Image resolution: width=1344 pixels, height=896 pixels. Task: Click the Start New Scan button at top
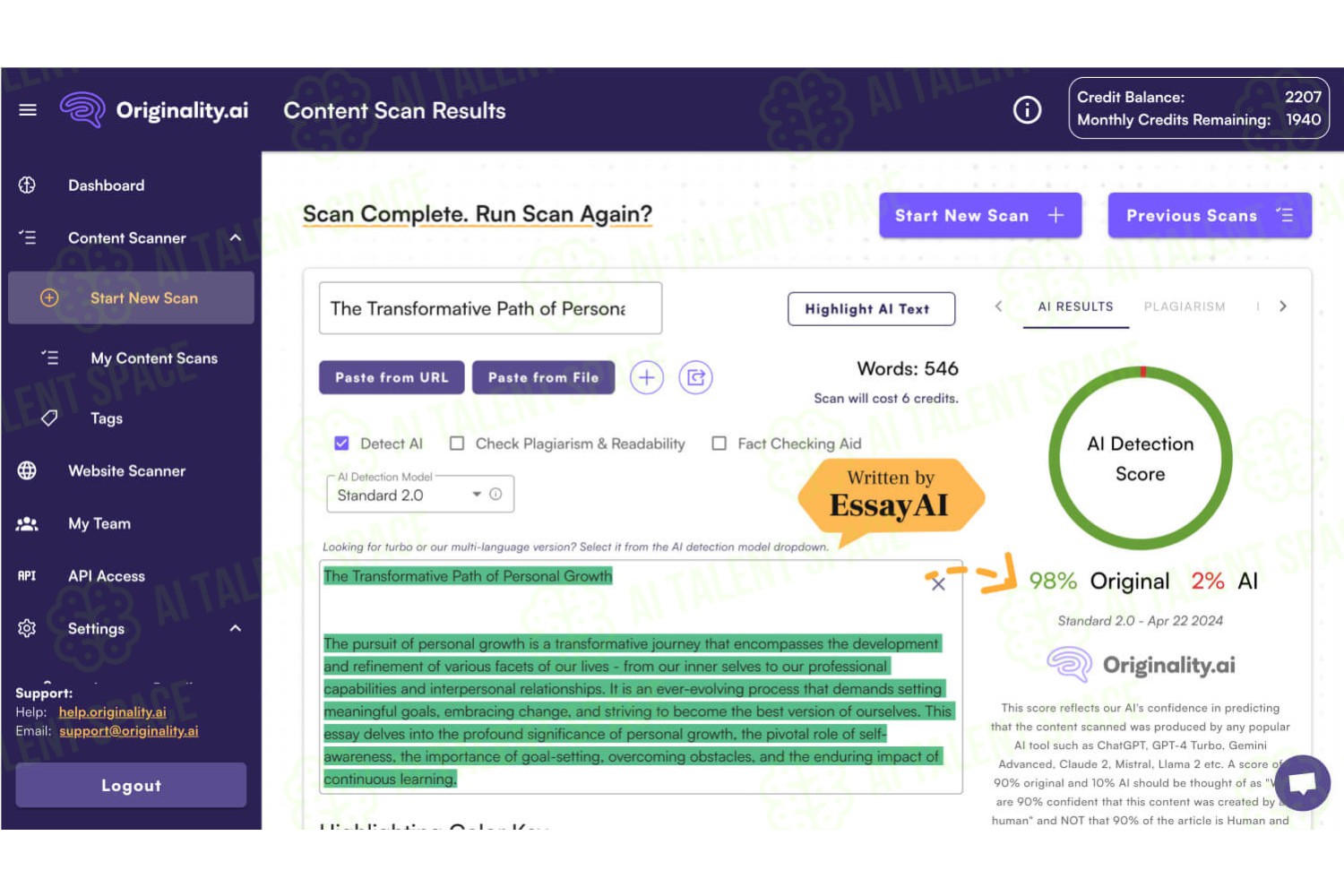tap(980, 215)
